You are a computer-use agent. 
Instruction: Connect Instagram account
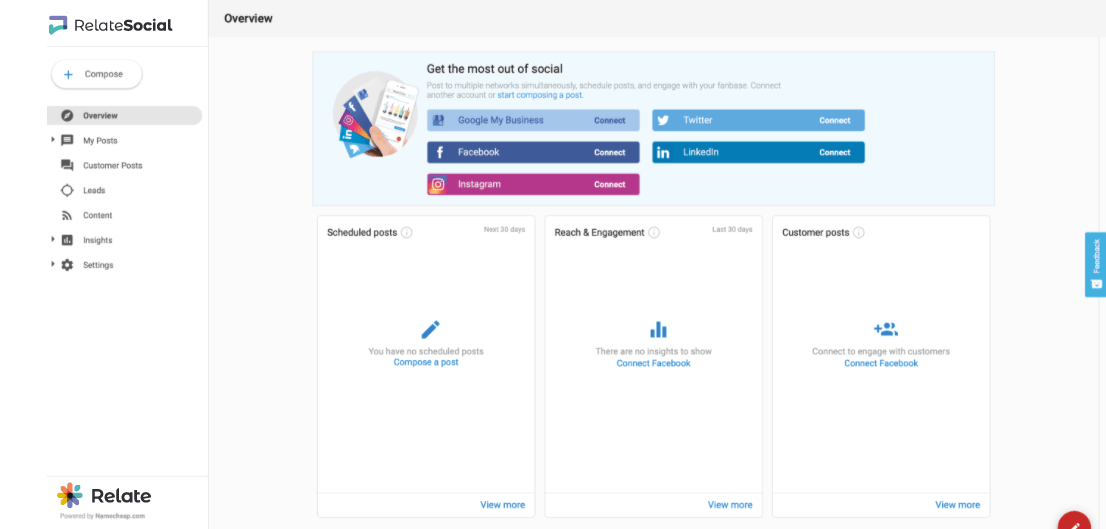(x=609, y=185)
